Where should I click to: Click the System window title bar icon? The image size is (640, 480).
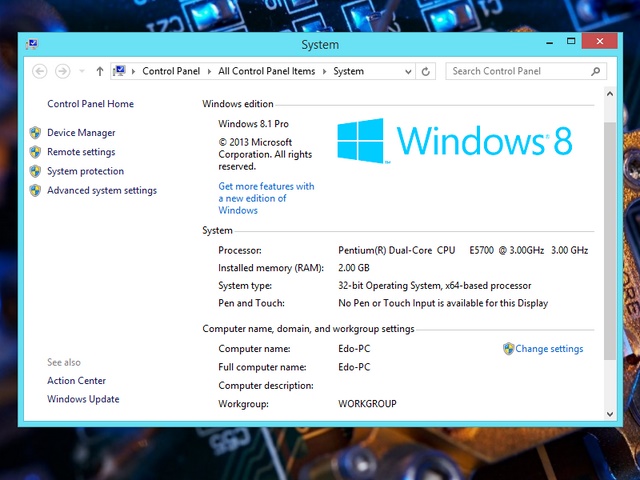point(32,44)
